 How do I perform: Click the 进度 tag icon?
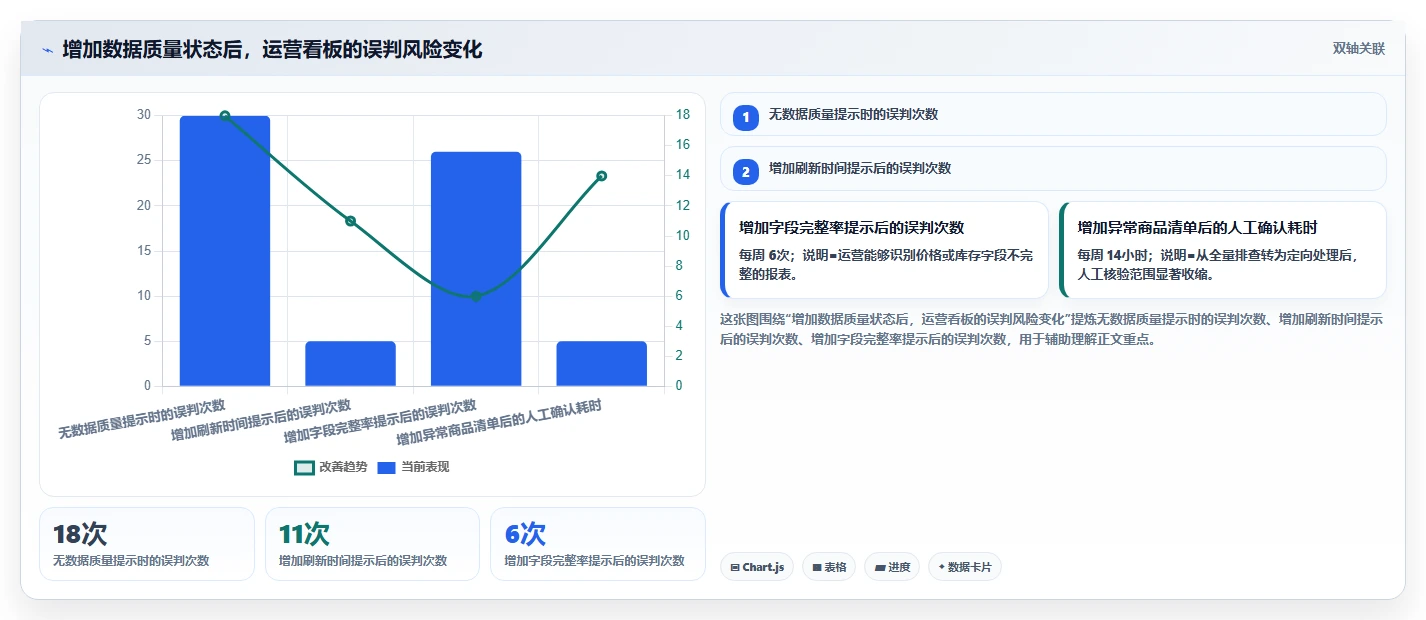click(x=880, y=568)
